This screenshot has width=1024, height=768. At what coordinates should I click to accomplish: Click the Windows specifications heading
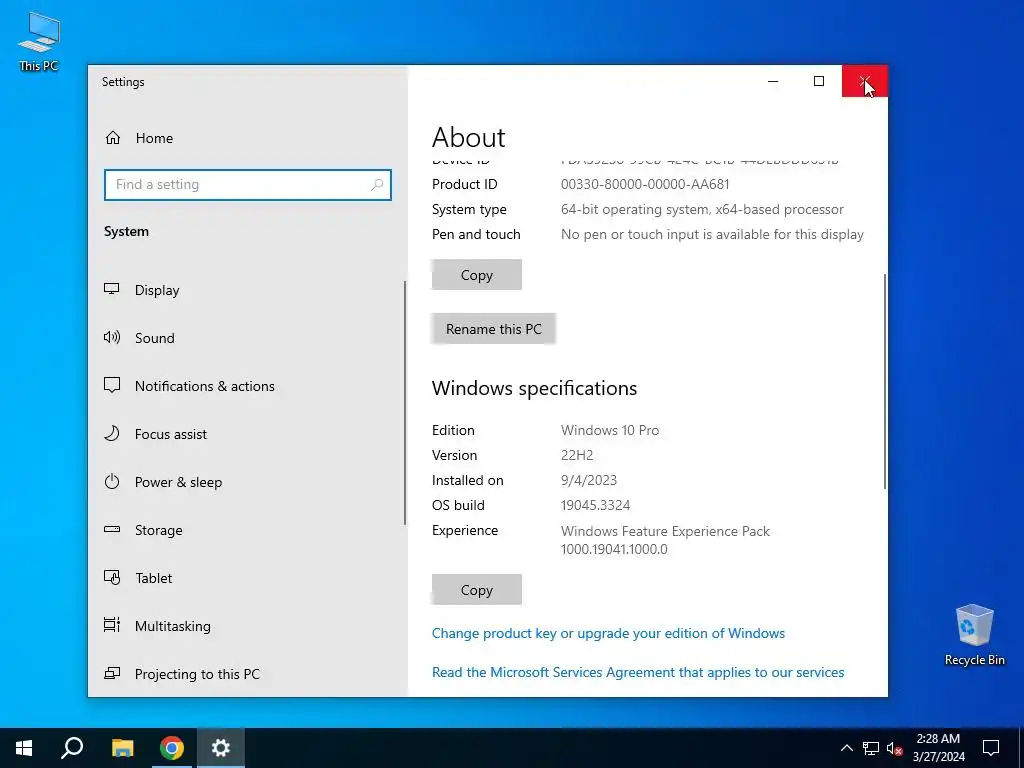point(534,388)
